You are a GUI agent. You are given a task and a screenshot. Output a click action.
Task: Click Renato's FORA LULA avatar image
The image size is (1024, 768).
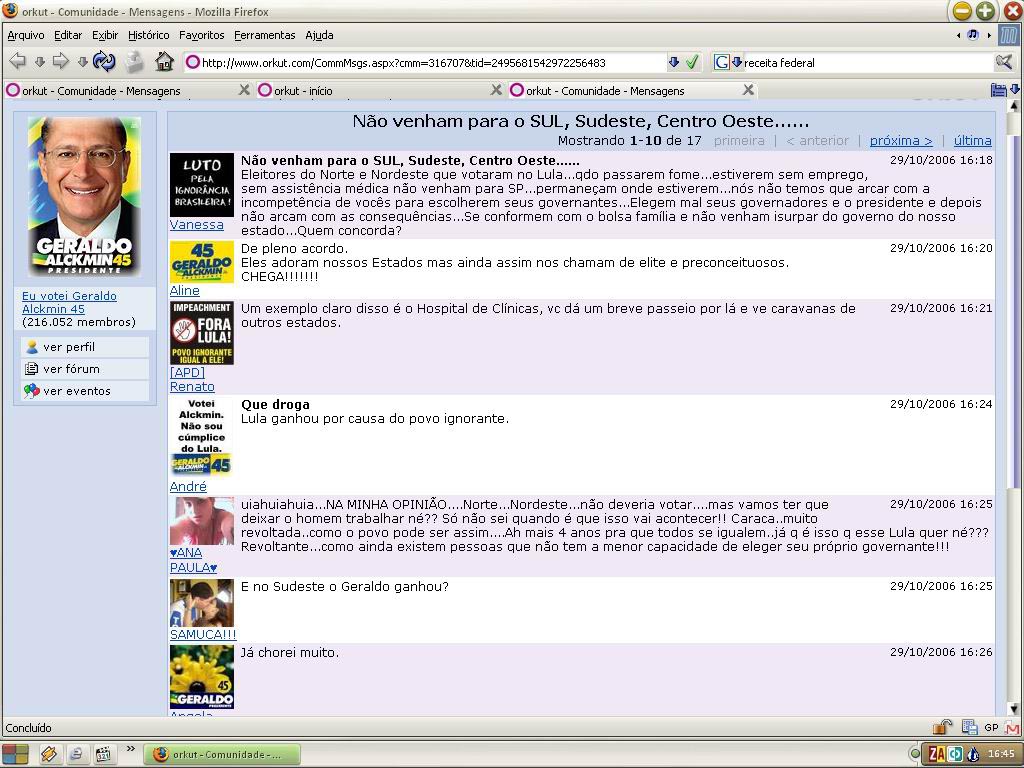click(201, 332)
